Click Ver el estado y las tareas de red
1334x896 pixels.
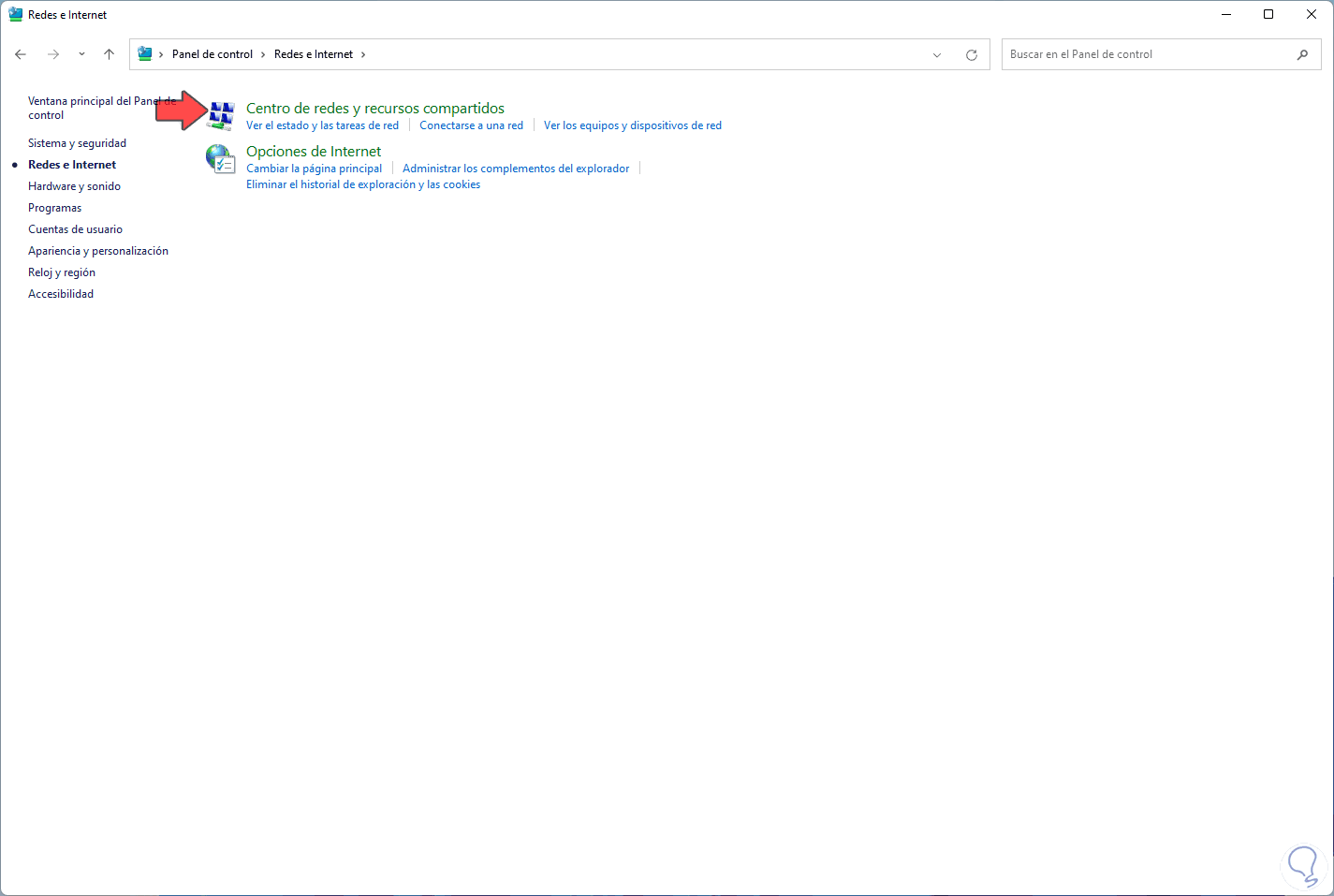[x=322, y=125]
